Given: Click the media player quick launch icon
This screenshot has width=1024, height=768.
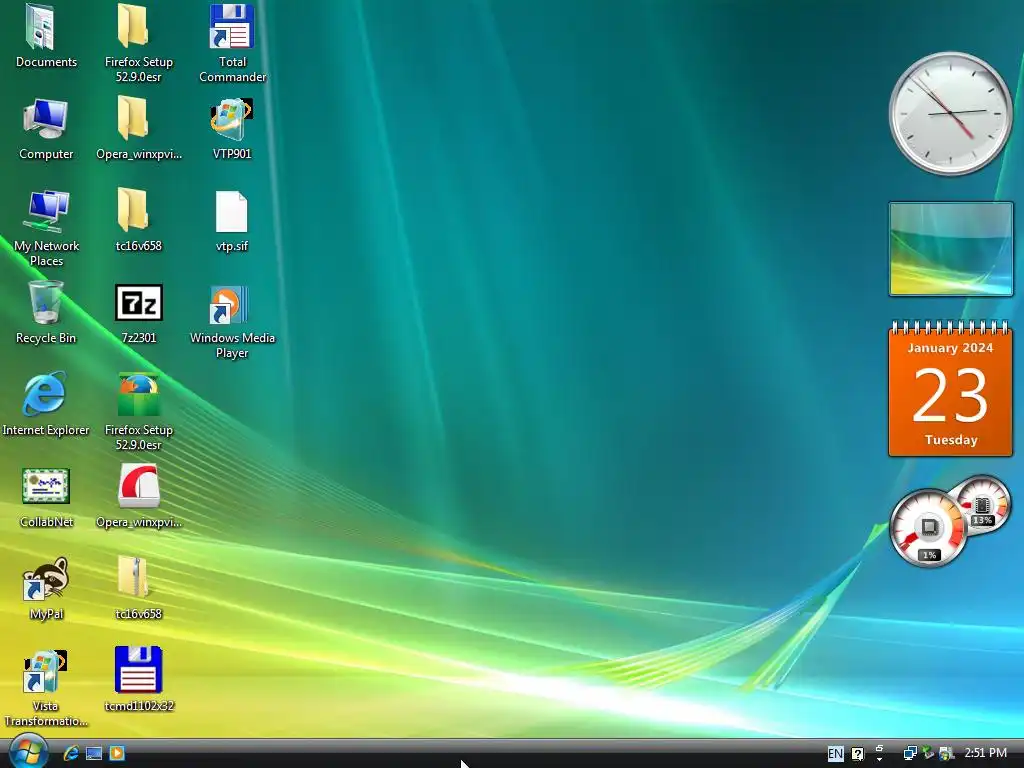Looking at the screenshot, I should click(117, 753).
